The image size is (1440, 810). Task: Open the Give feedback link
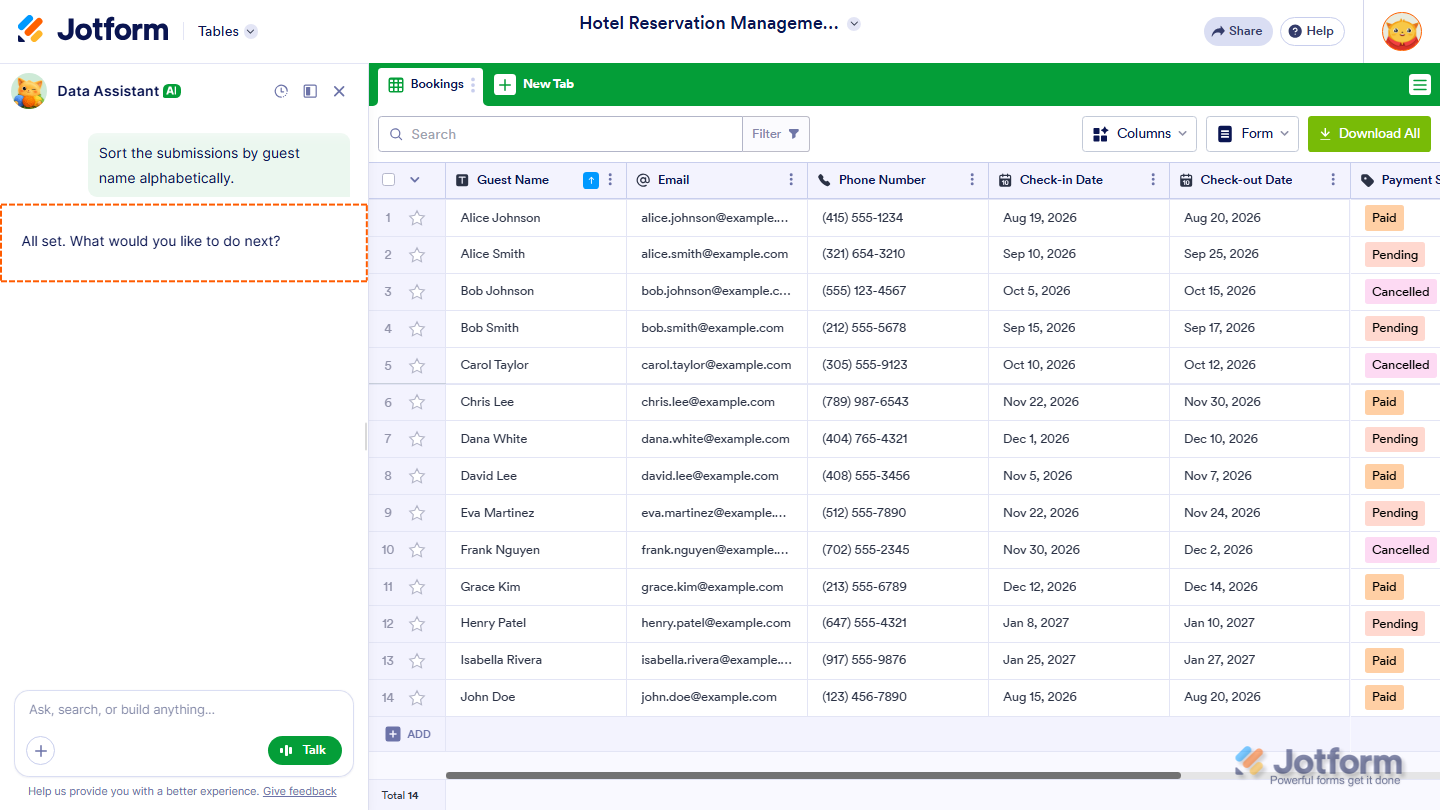(300, 791)
